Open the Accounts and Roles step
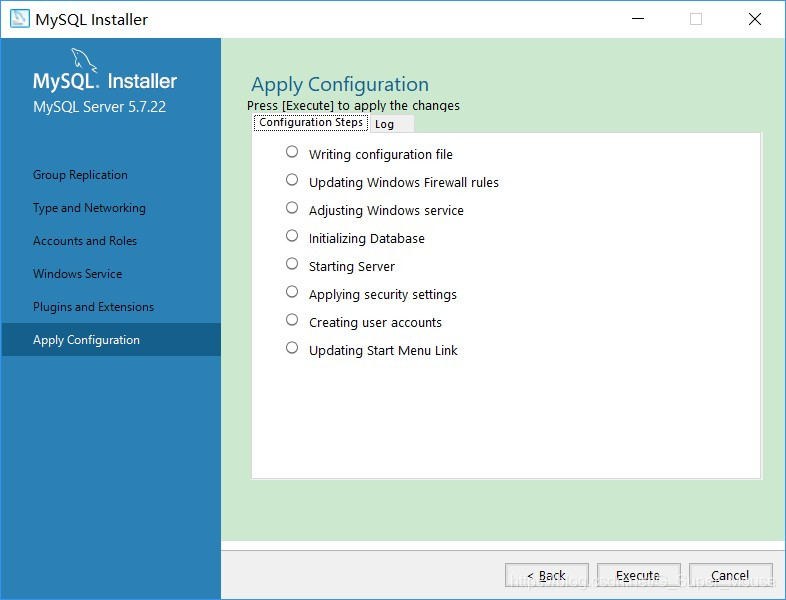The image size is (786, 600). pyautogui.click(x=85, y=241)
